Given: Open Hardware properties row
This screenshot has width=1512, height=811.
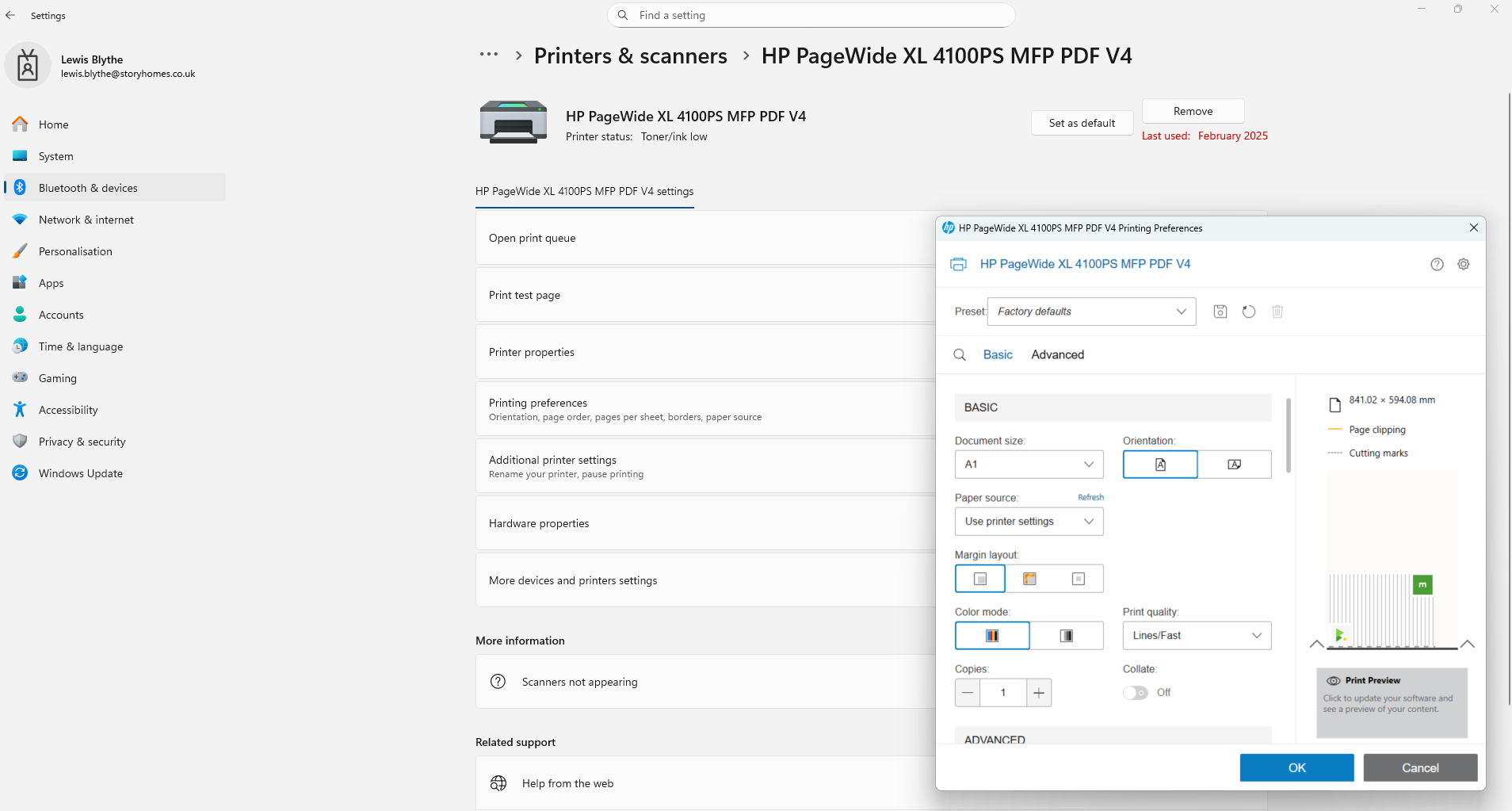Looking at the screenshot, I should pos(705,523).
